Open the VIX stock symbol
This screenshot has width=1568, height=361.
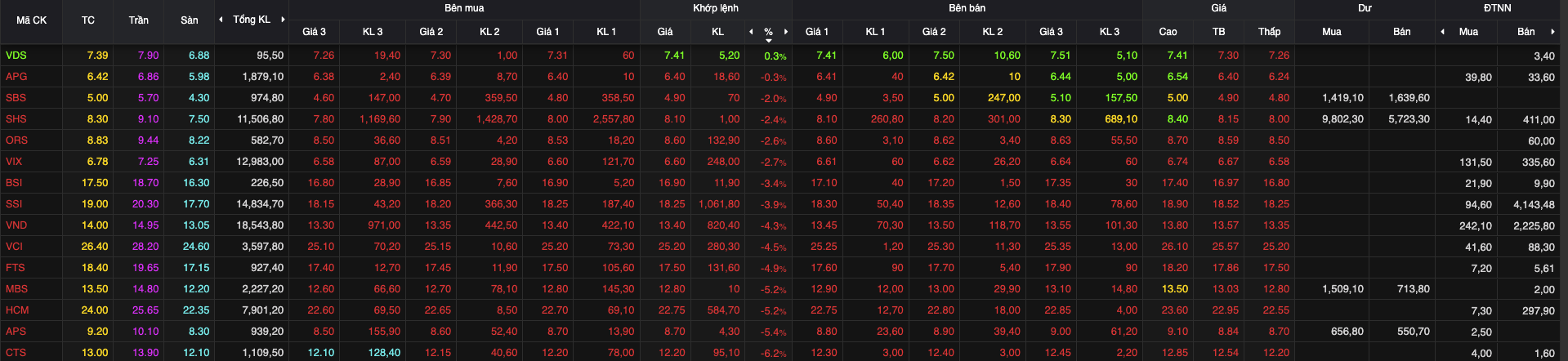[14, 162]
